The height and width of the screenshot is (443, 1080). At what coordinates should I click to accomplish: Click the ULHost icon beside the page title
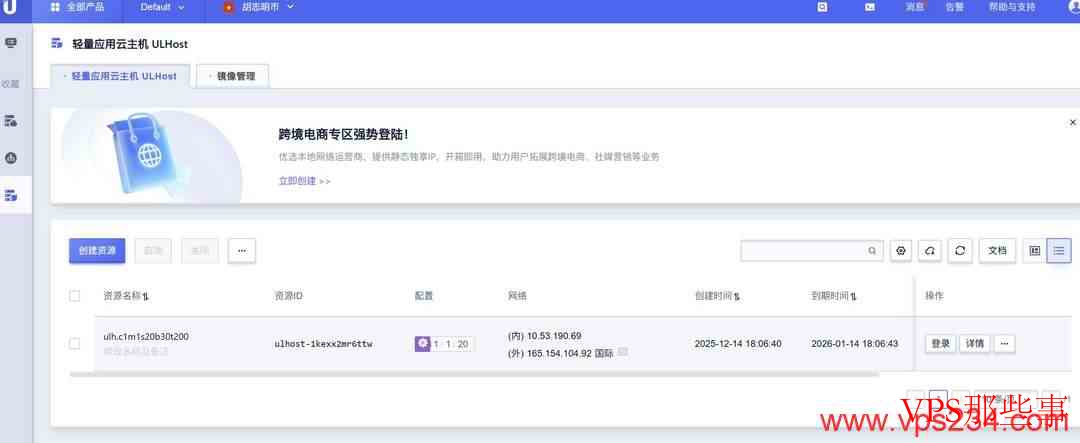(x=57, y=43)
